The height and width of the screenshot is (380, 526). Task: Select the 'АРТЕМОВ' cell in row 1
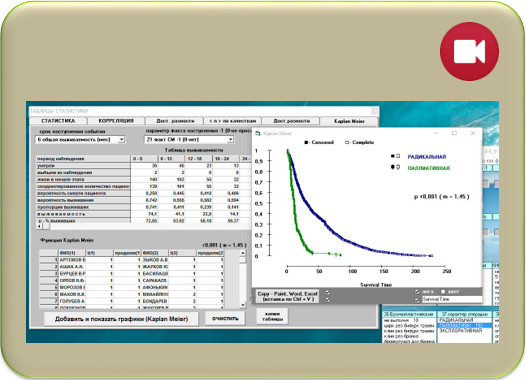point(72,260)
